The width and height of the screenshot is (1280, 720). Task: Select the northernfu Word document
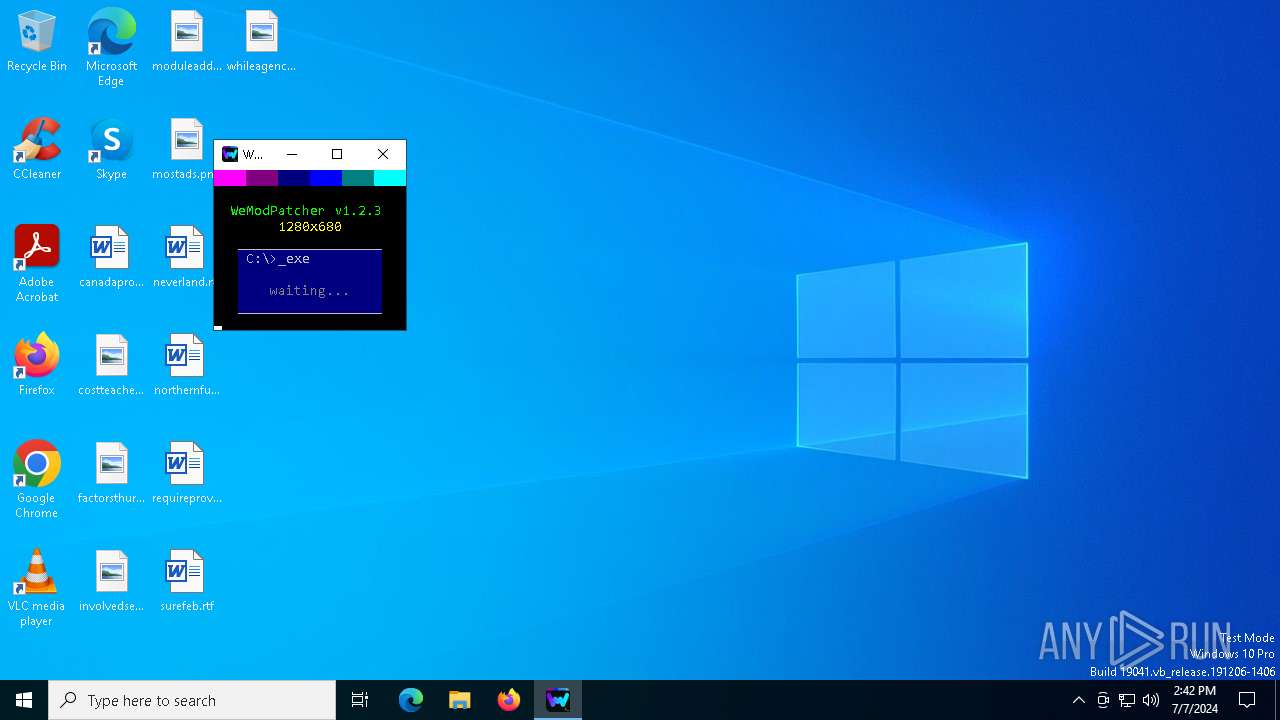coord(186,366)
